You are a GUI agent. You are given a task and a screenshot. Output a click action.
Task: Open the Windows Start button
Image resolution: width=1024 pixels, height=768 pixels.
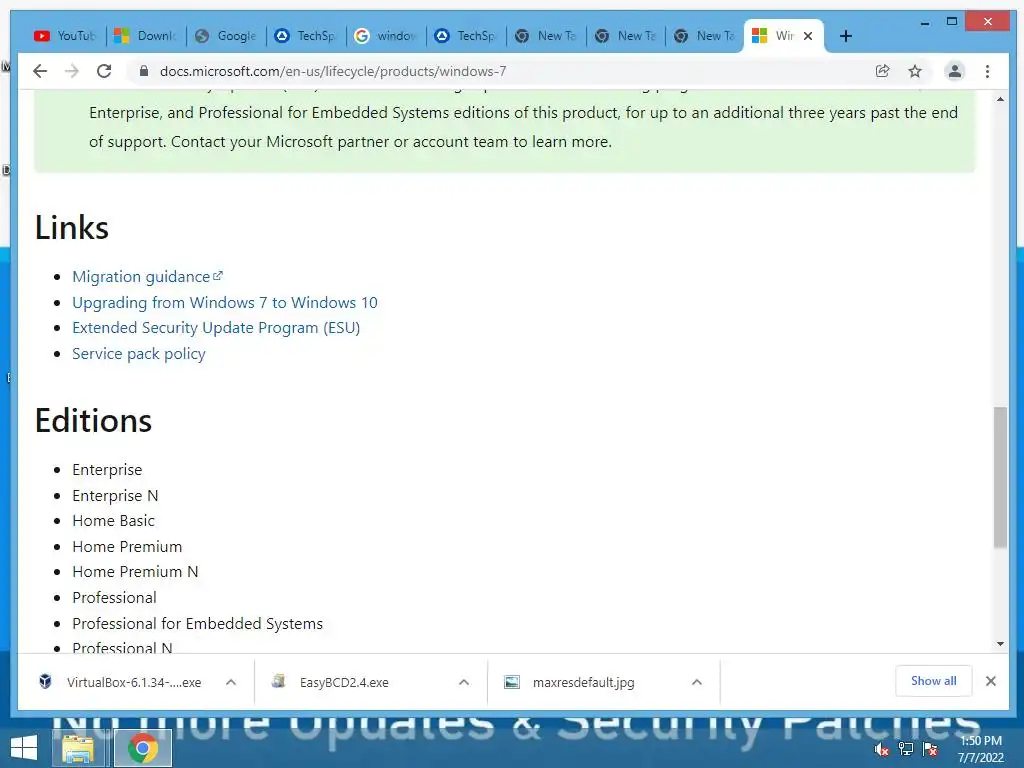coord(24,748)
